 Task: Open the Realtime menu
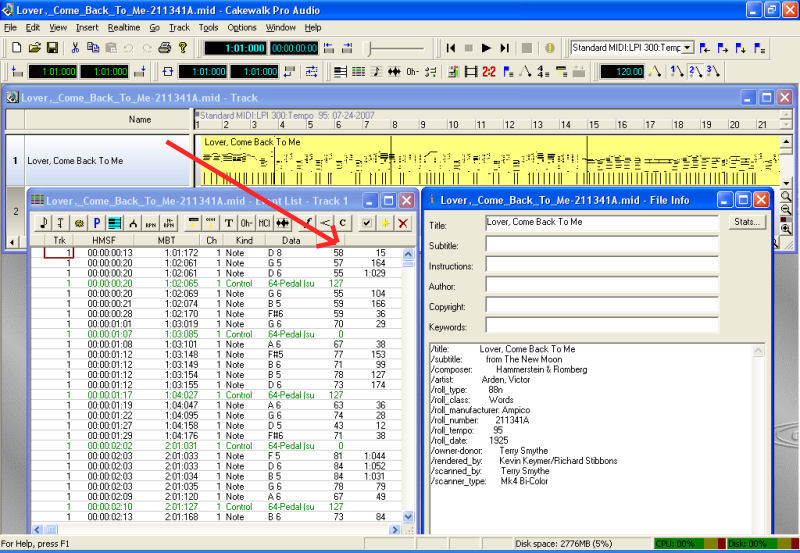coord(124,27)
